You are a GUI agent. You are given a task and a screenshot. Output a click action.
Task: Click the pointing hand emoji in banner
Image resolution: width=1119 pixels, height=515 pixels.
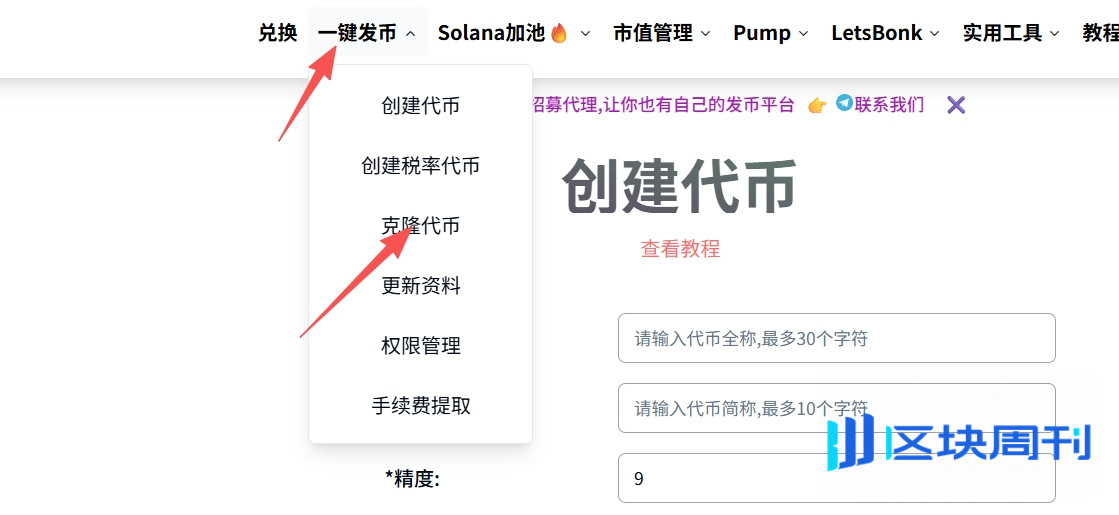coord(817,106)
